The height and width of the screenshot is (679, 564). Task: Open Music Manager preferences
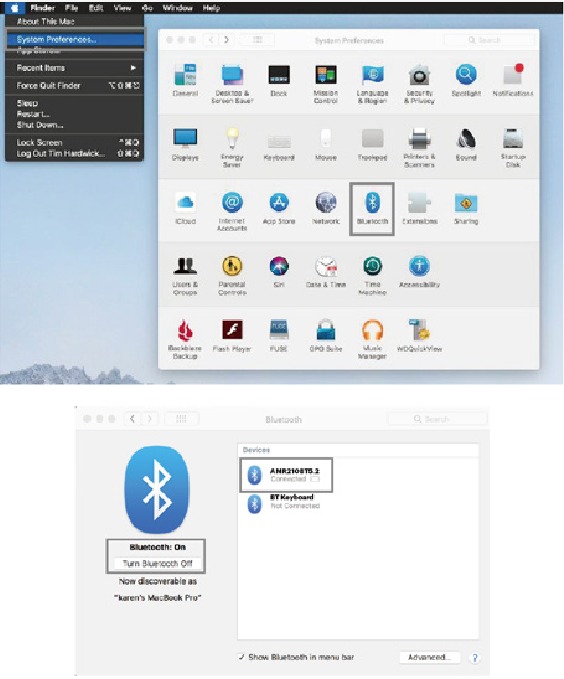click(x=373, y=340)
